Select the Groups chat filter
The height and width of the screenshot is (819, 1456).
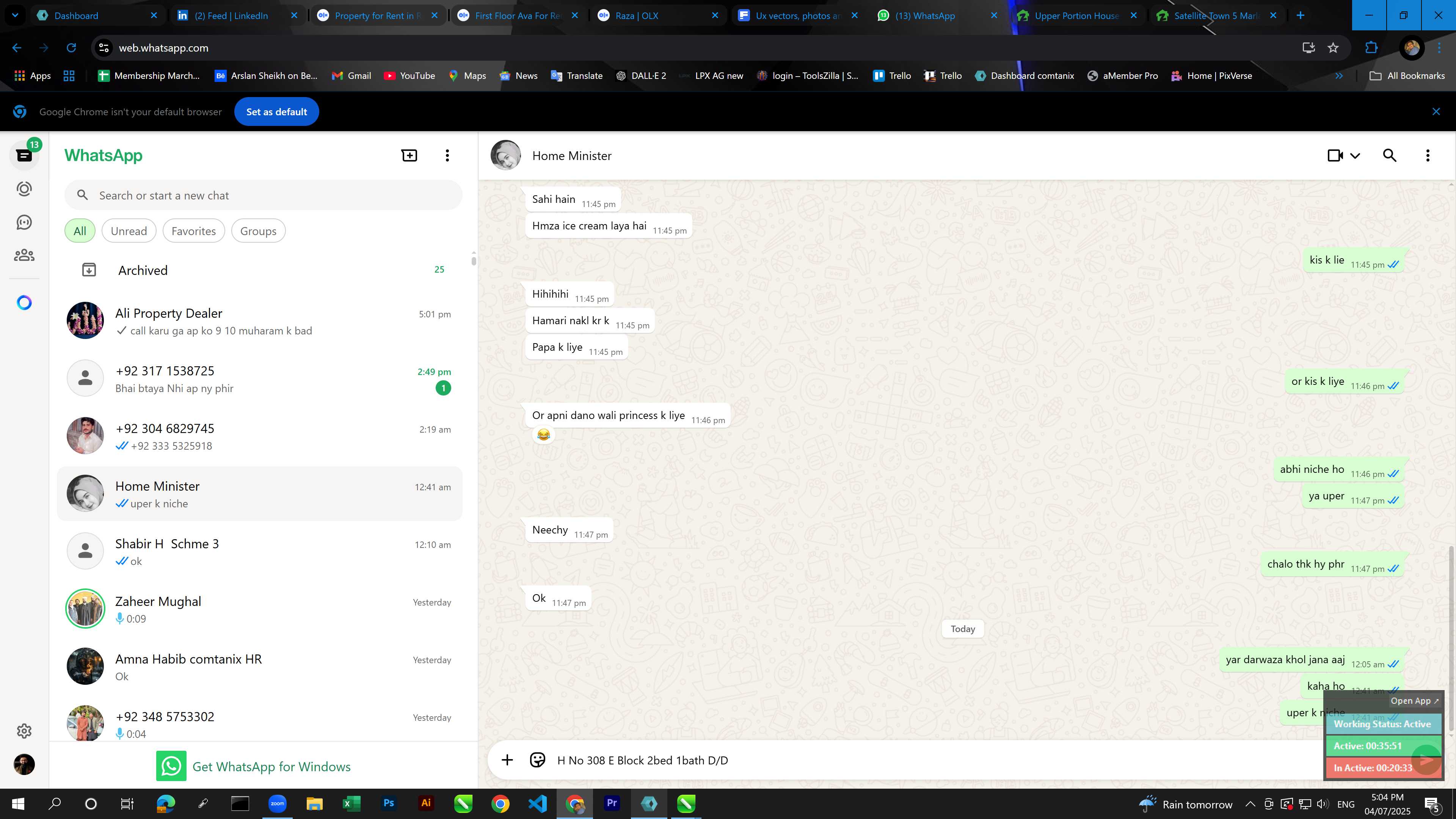click(258, 231)
